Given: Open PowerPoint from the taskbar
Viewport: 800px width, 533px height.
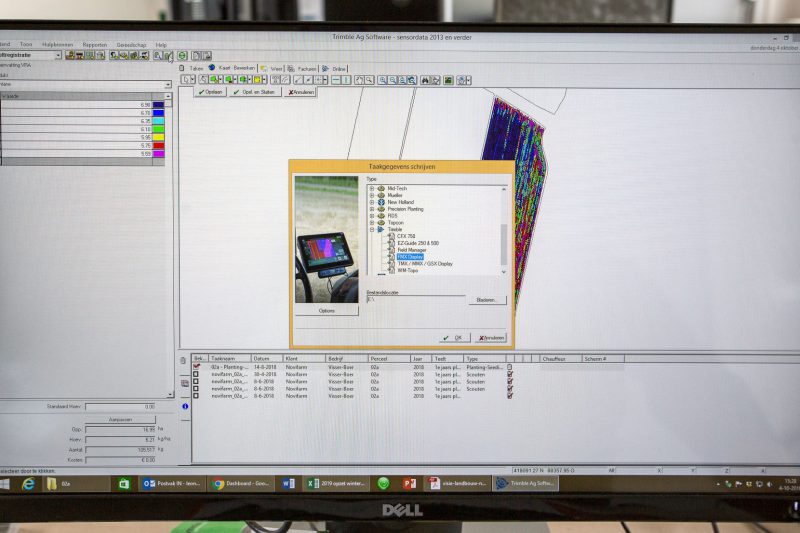Looking at the screenshot, I should [409, 484].
